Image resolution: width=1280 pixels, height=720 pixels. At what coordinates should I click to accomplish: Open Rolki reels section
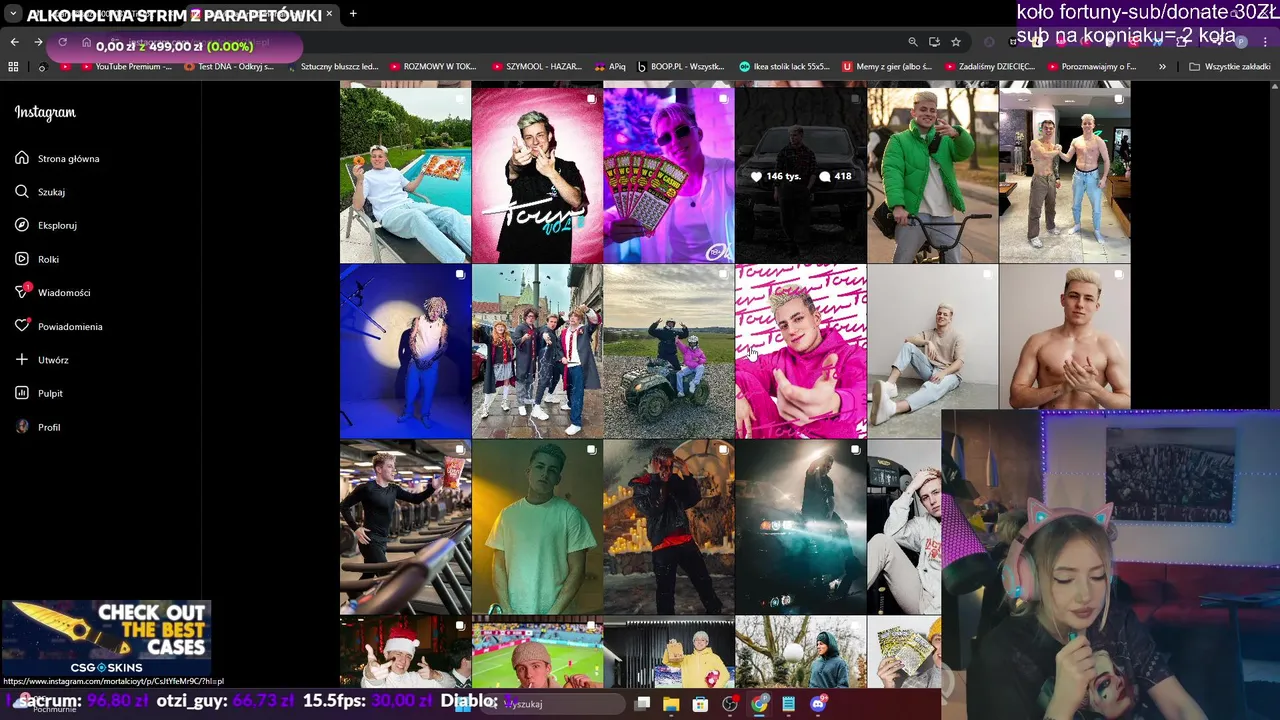click(x=37, y=259)
